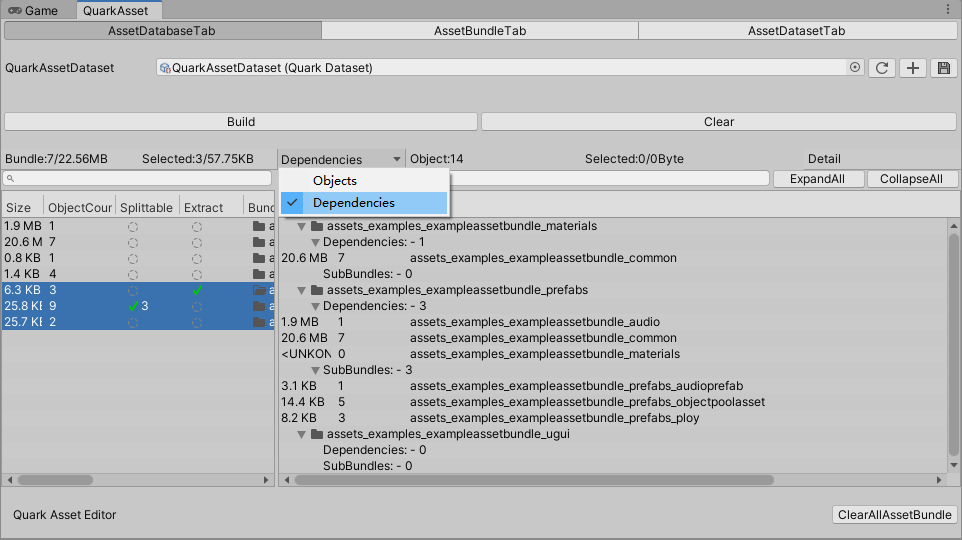Click the Build button
The image size is (962, 540).
point(240,122)
